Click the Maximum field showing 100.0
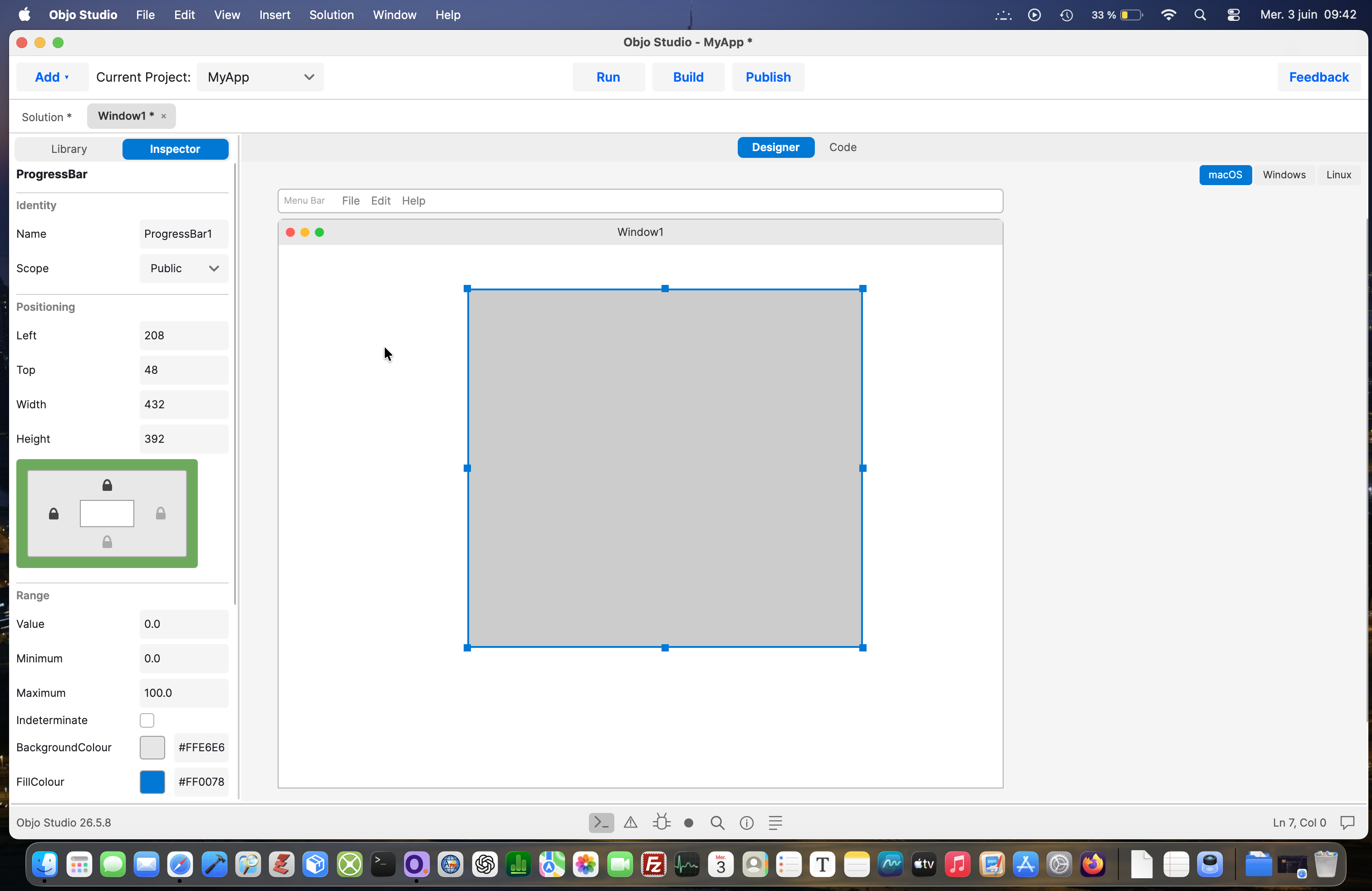 point(184,693)
